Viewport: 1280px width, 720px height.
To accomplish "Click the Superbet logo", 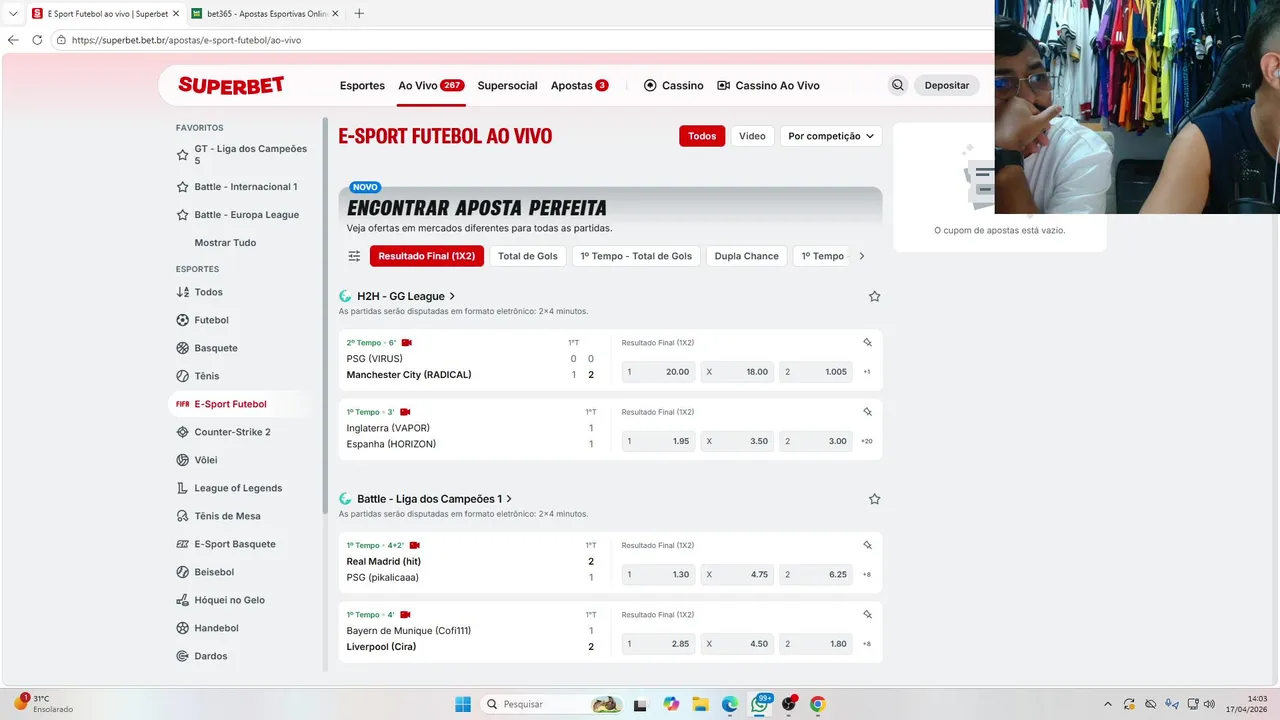I will pyautogui.click(x=231, y=85).
